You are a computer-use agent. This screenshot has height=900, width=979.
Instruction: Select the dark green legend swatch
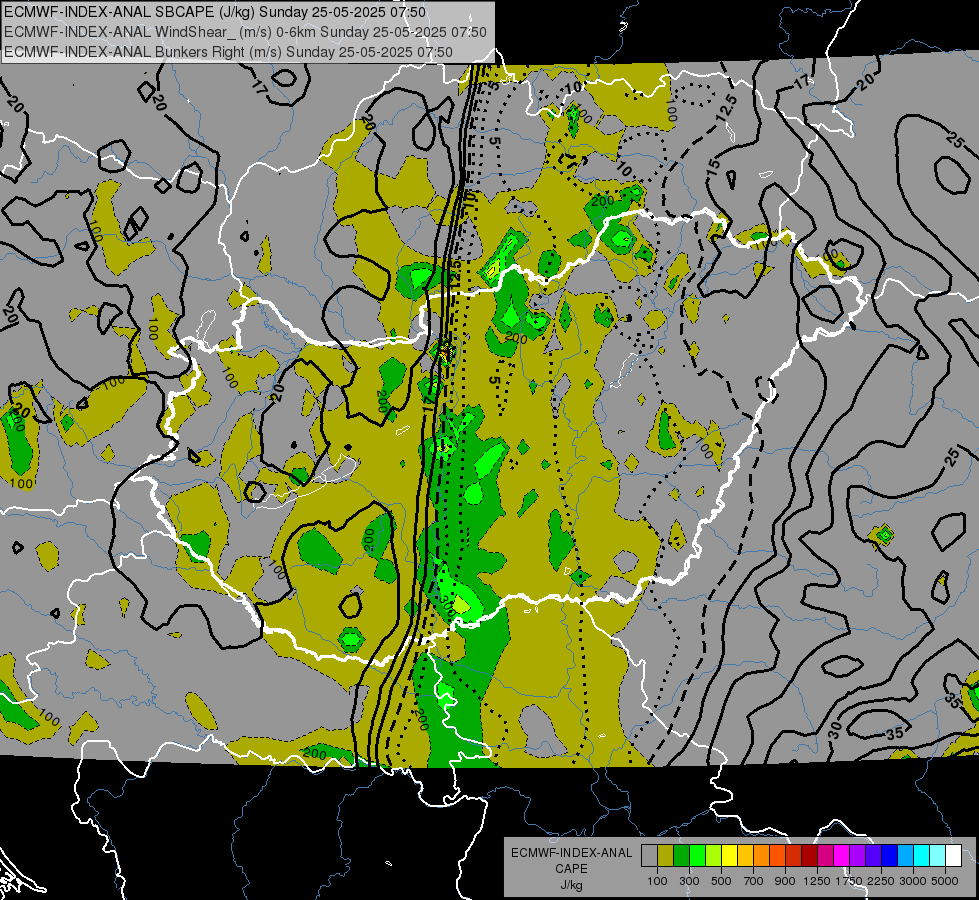[x=681, y=856]
